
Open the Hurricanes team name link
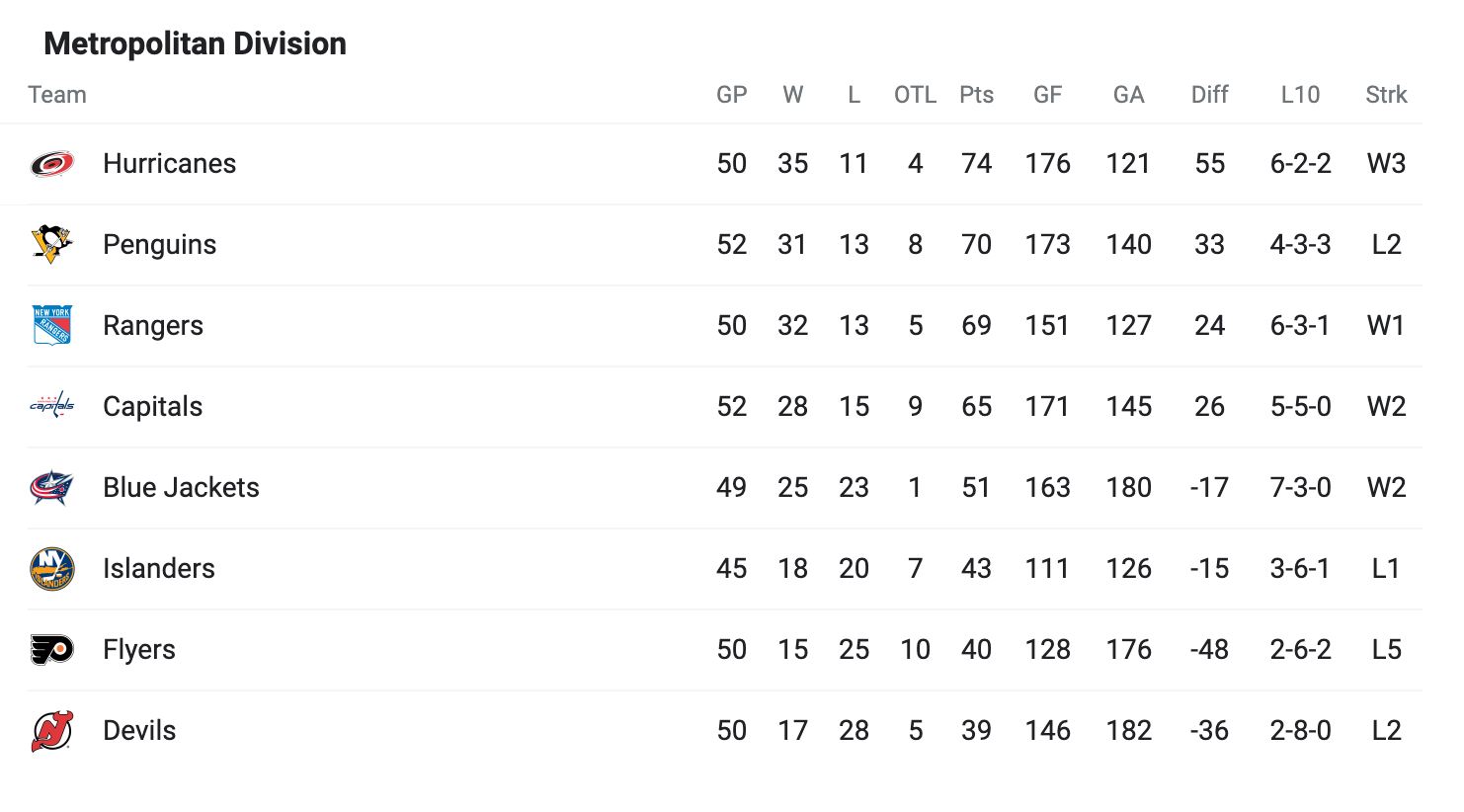coord(170,164)
